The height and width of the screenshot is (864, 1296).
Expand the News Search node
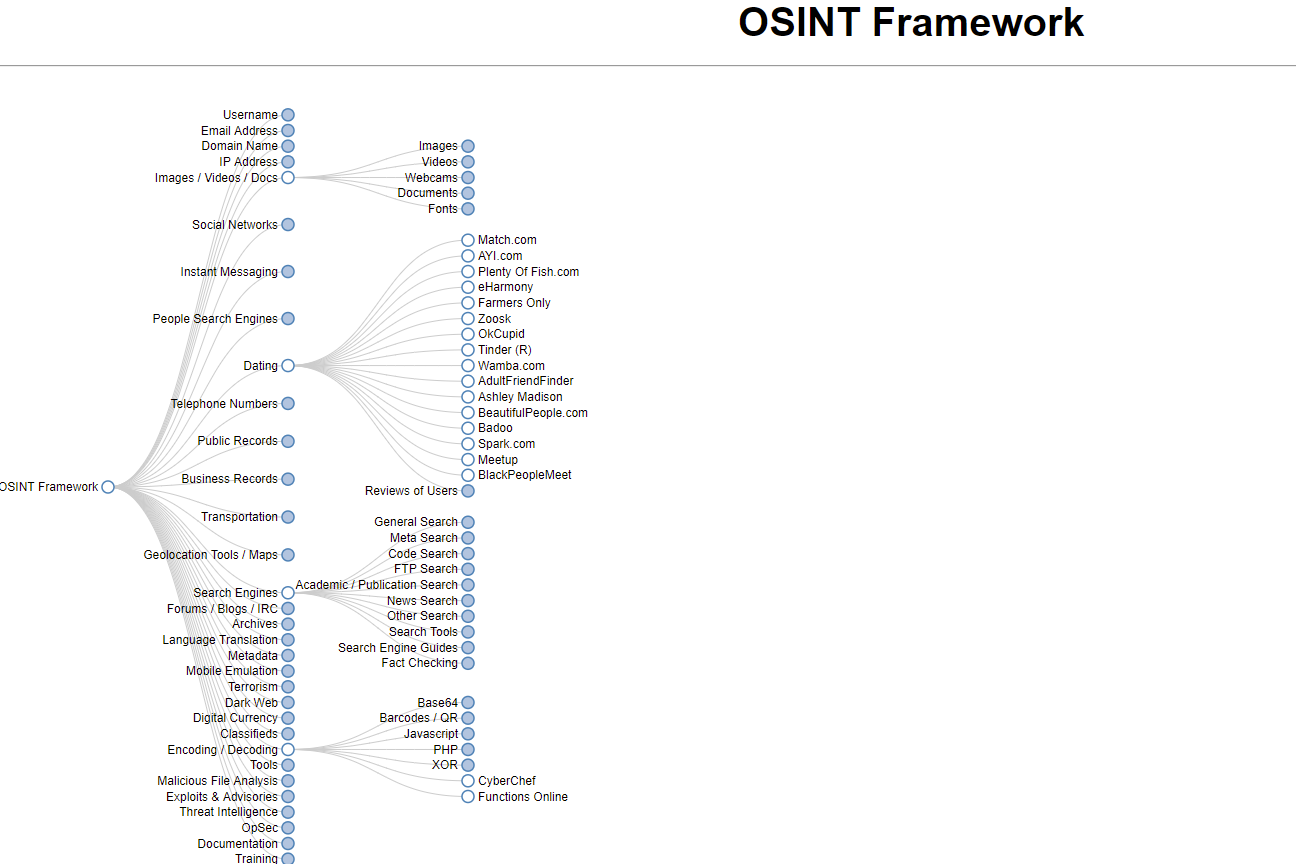468,601
